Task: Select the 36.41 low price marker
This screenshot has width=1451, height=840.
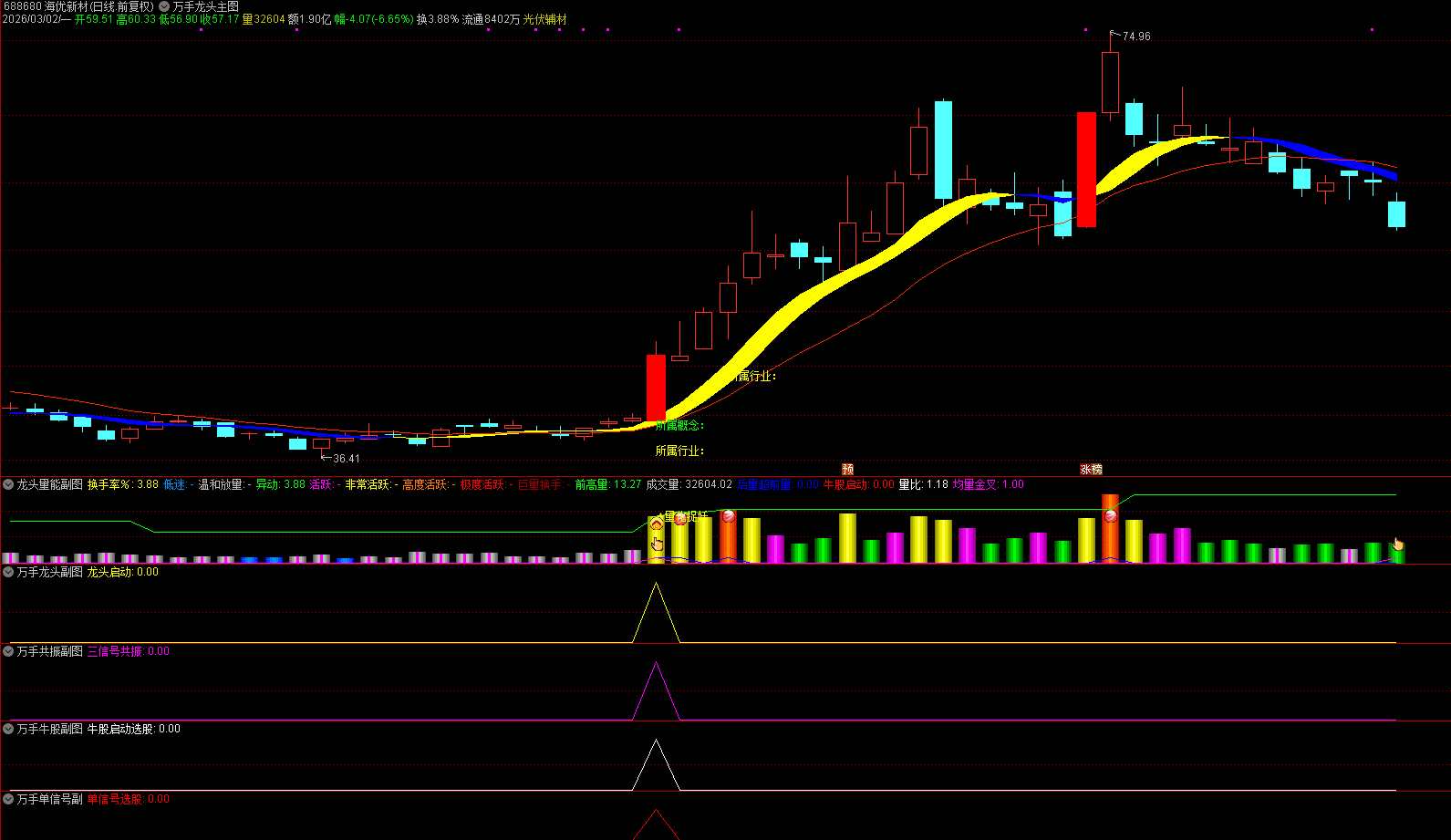Action: pyautogui.click(x=345, y=459)
